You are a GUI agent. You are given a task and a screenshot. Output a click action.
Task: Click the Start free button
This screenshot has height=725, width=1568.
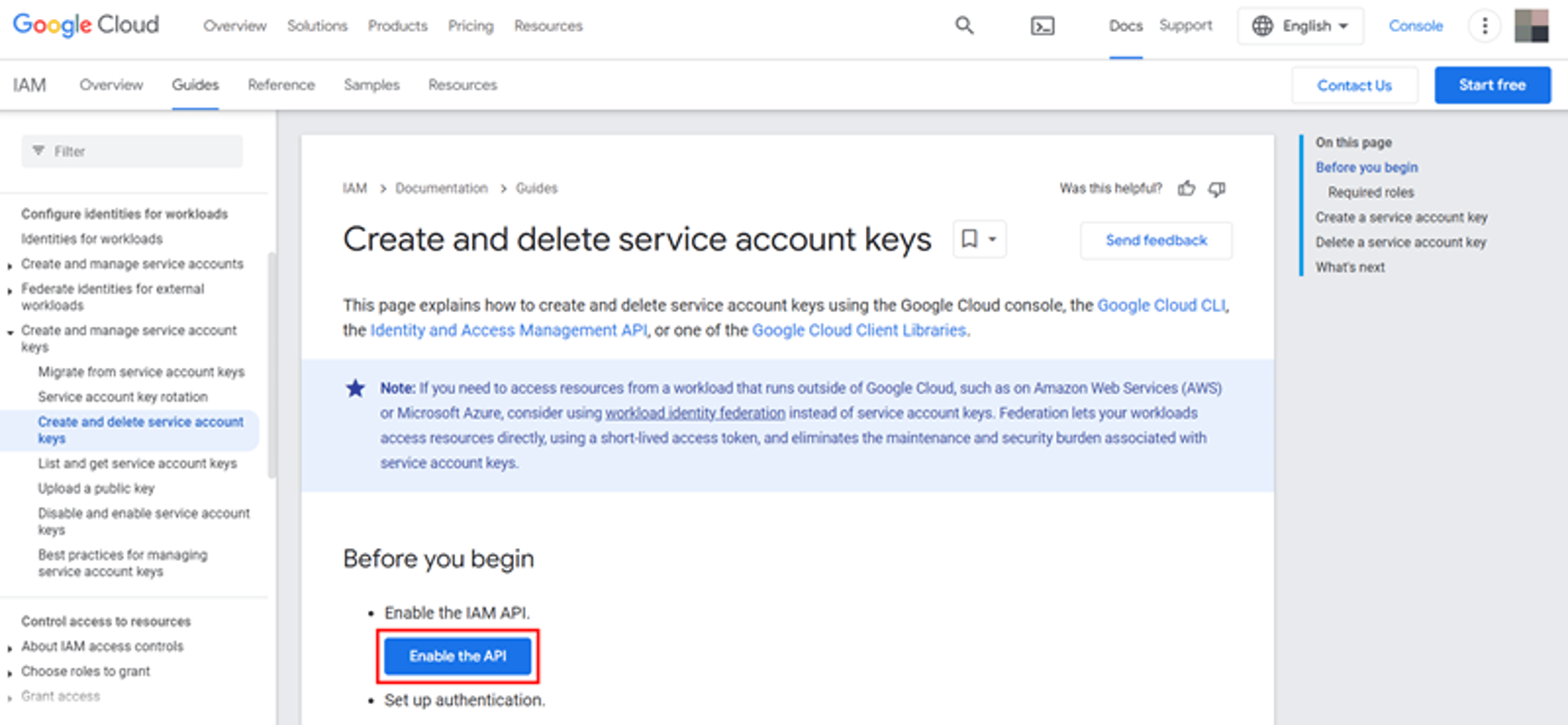(1492, 85)
